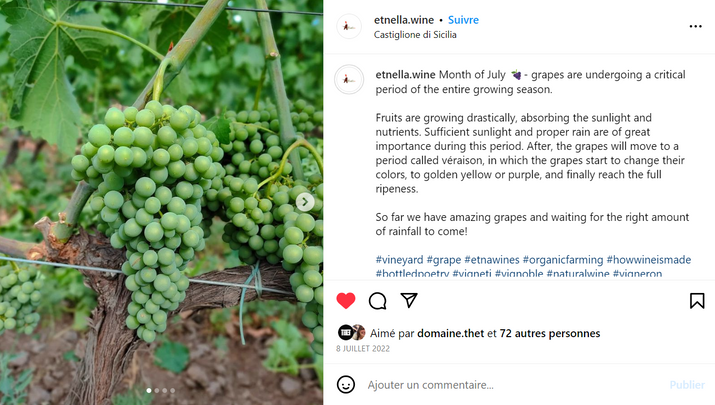
Task: Open the more options ellipsis menu
Action: [x=695, y=27]
